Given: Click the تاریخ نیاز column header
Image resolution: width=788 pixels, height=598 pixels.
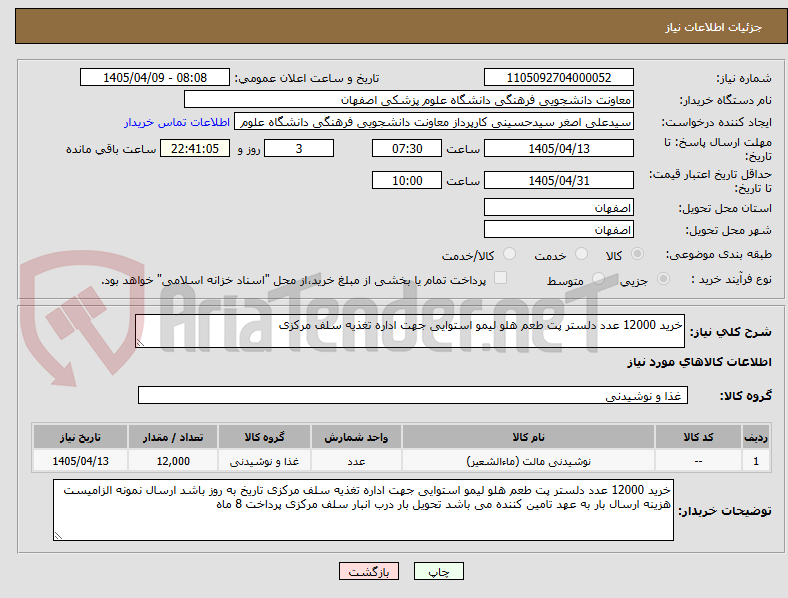Looking at the screenshot, I should tap(80, 437).
